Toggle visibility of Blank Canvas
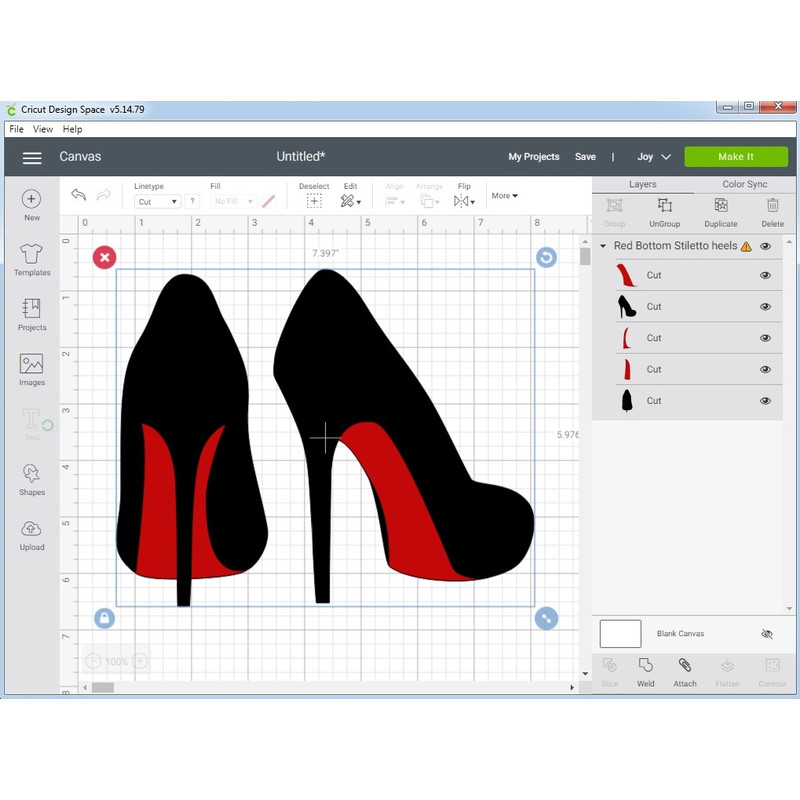 pyautogui.click(x=767, y=633)
